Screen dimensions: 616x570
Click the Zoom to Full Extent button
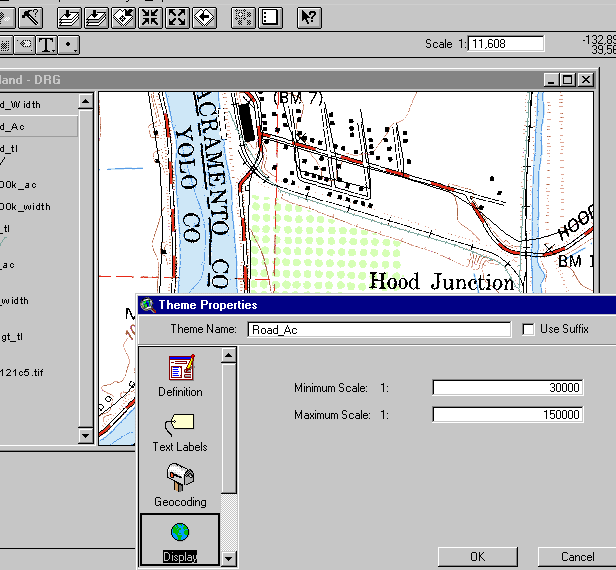click(x=69, y=16)
